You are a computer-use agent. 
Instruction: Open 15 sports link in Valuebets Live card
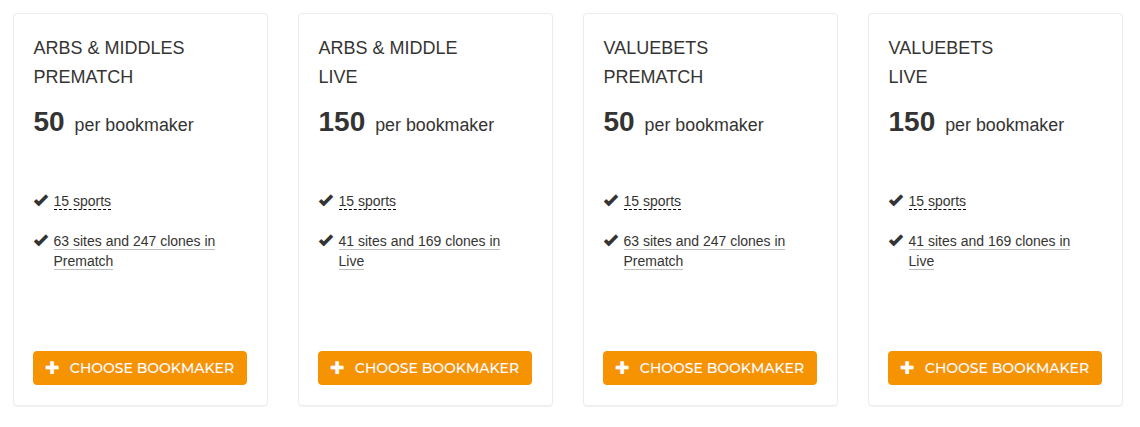click(x=937, y=201)
